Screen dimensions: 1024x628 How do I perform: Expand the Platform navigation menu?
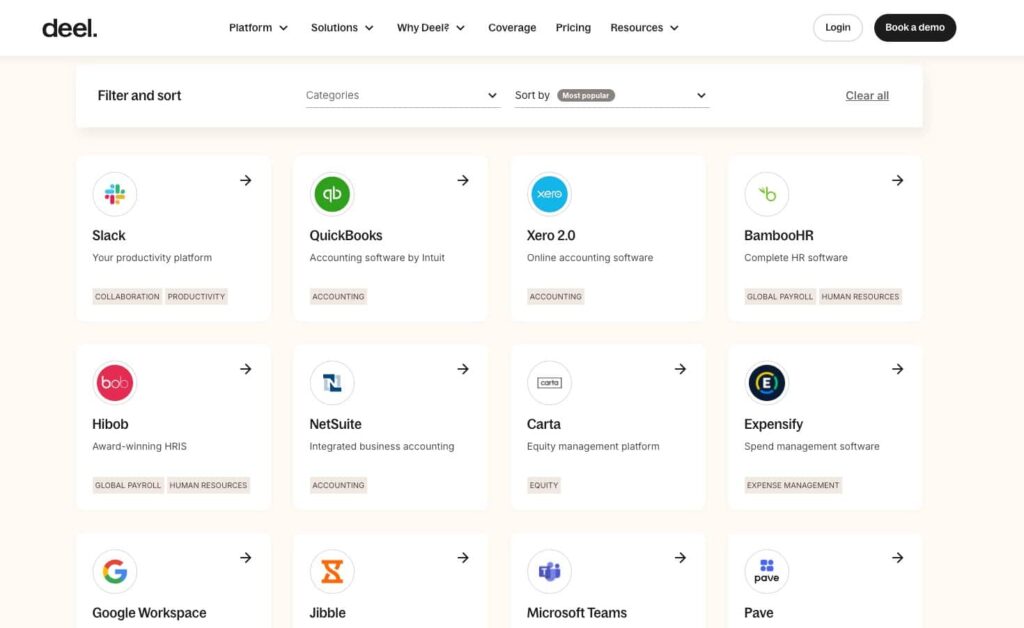coord(258,28)
